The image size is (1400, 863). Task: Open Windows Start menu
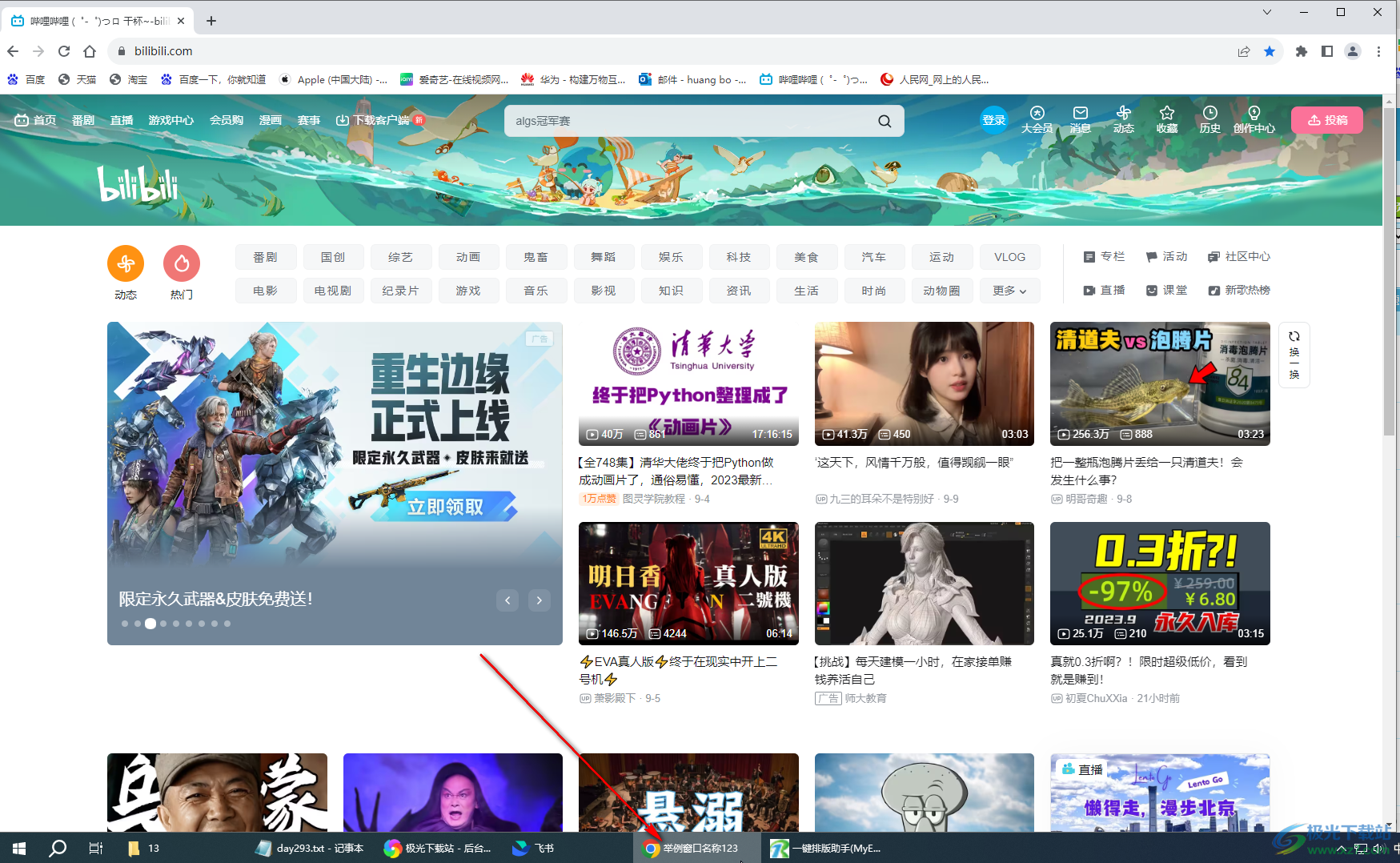(x=19, y=848)
